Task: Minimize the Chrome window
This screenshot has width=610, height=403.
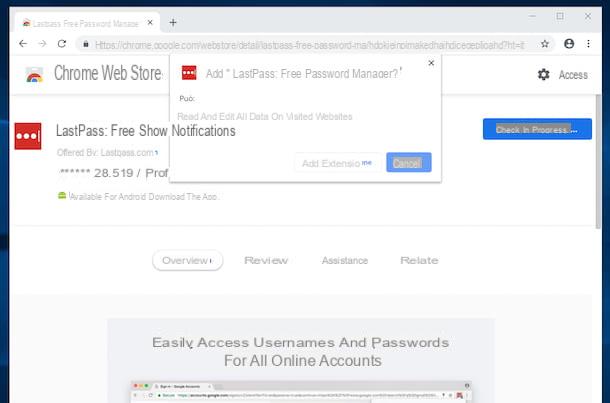Action: pos(532,16)
